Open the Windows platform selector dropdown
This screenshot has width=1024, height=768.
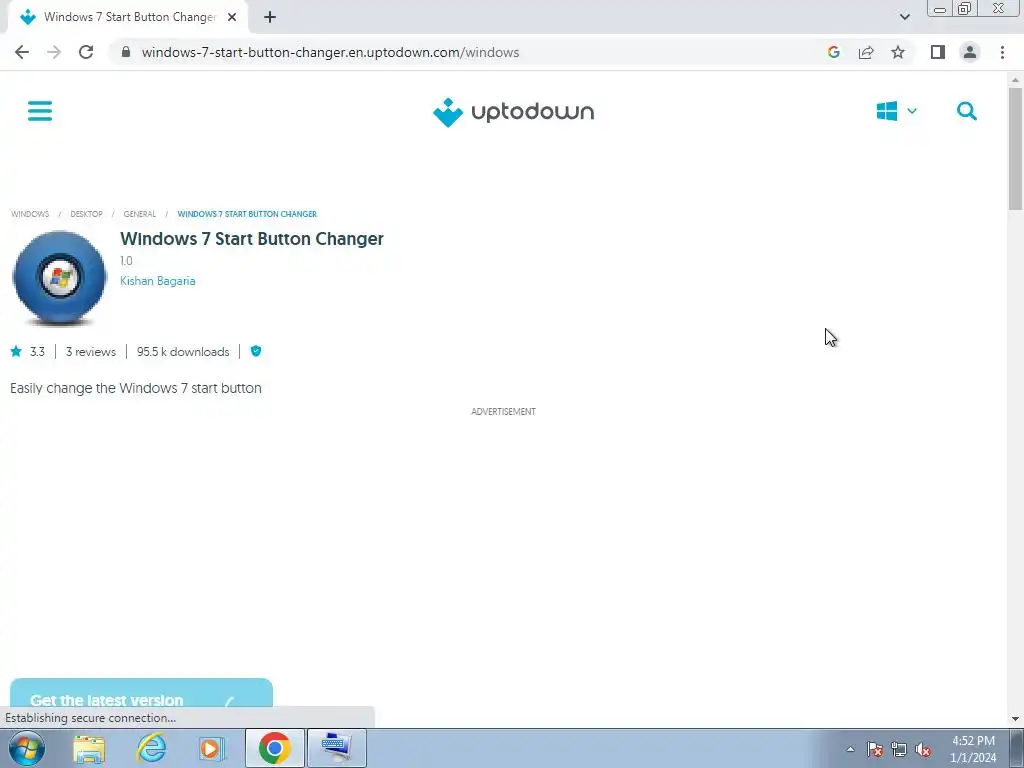click(x=897, y=111)
